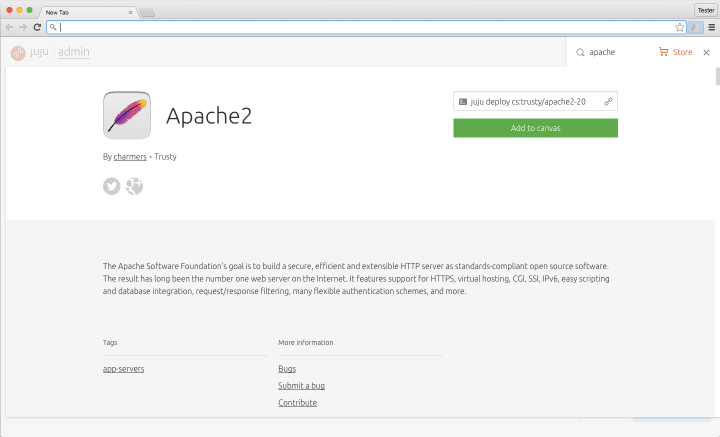Click the Juju logo icon
This screenshot has width=720, height=437.
[x=18, y=53]
